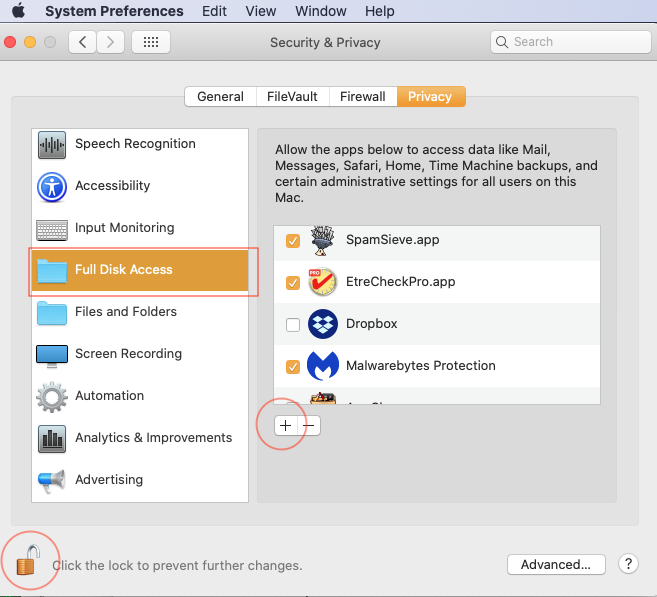The height and width of the screenshot is (597, 657).
Task: Minimize the window with the yellow button
Action: pos(30,42)
